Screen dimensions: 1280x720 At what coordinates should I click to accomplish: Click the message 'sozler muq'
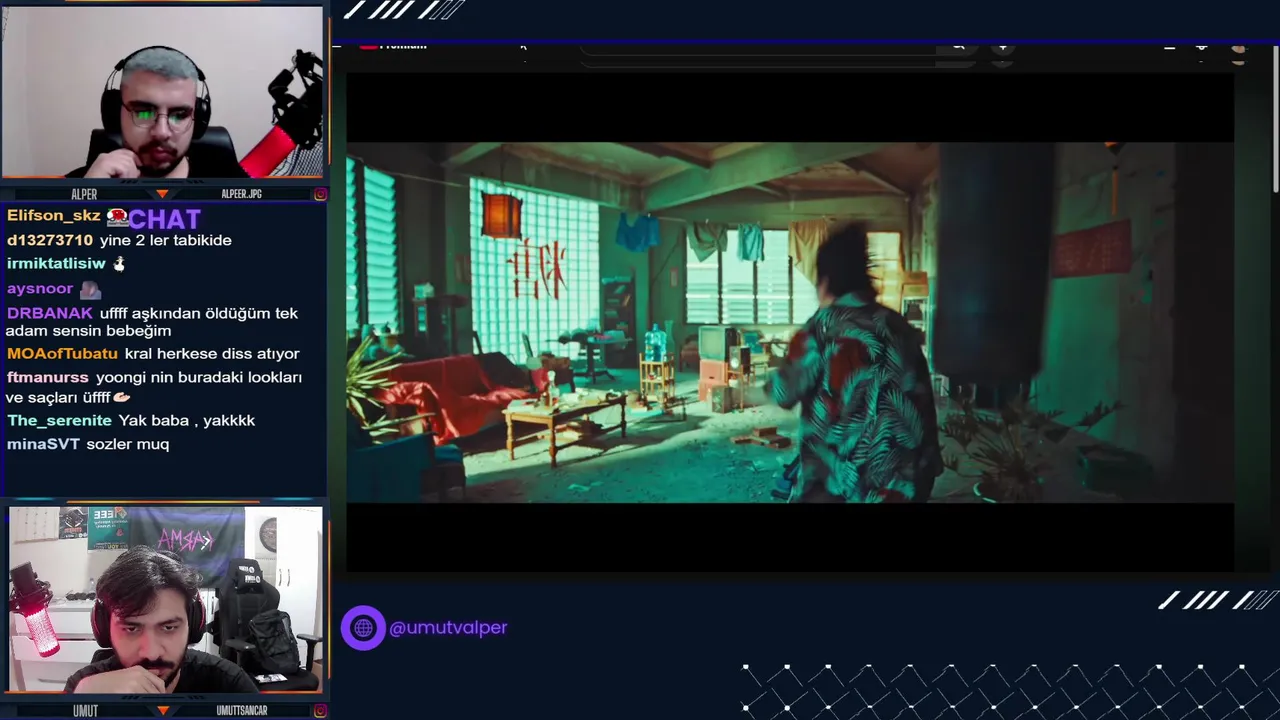128,444
